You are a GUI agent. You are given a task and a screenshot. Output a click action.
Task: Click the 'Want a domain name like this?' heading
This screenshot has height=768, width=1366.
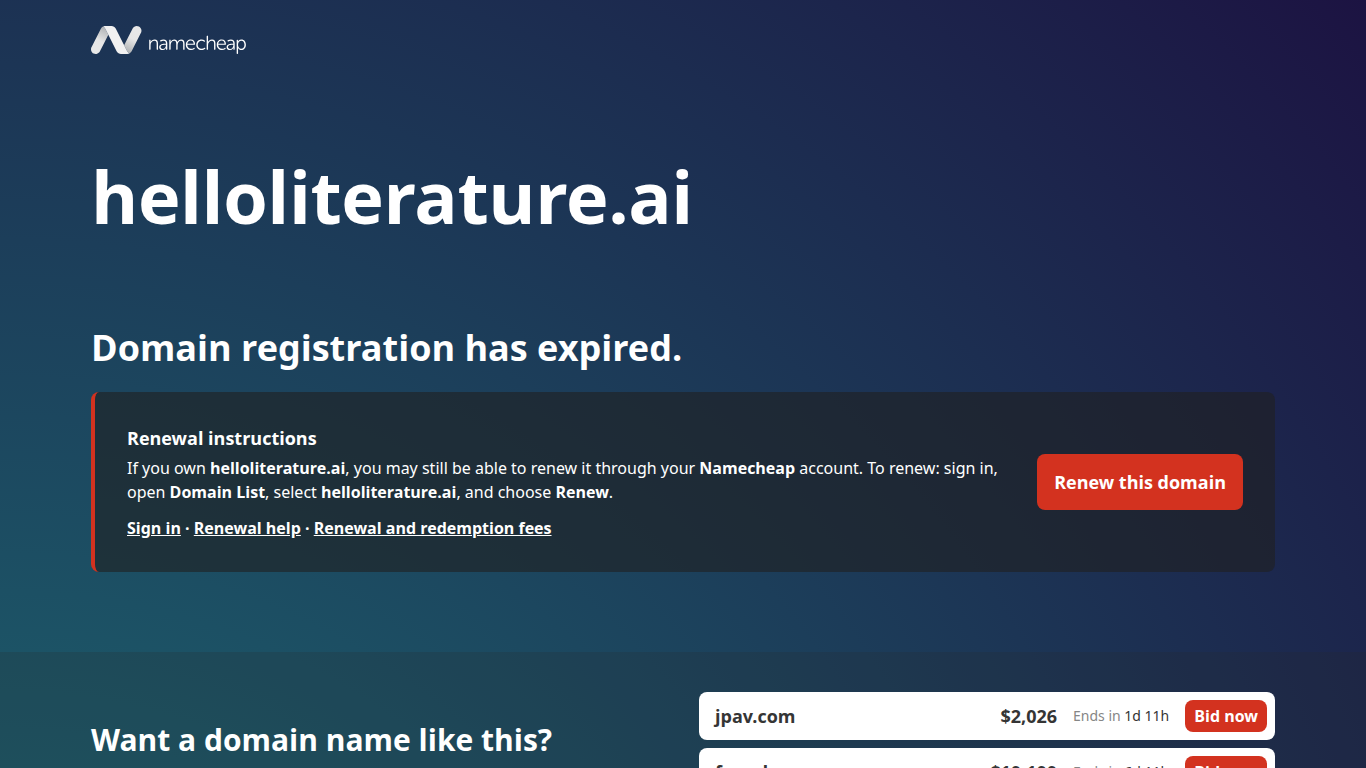point(321,740)
